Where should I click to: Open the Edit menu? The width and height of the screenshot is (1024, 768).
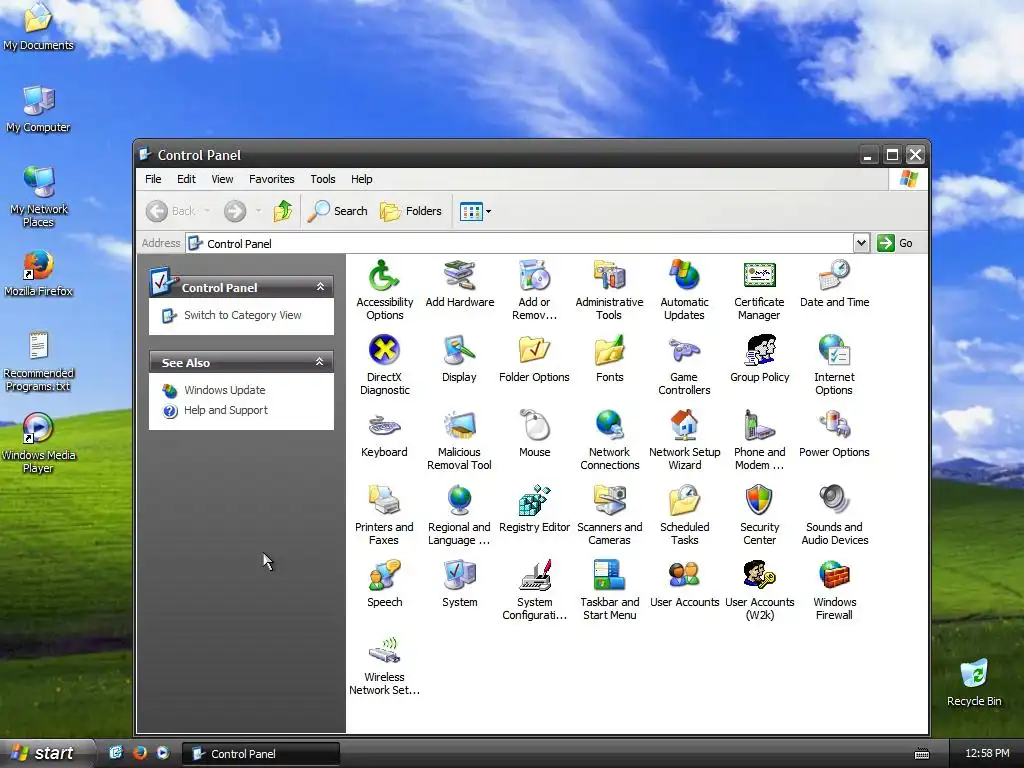point(186,179)
